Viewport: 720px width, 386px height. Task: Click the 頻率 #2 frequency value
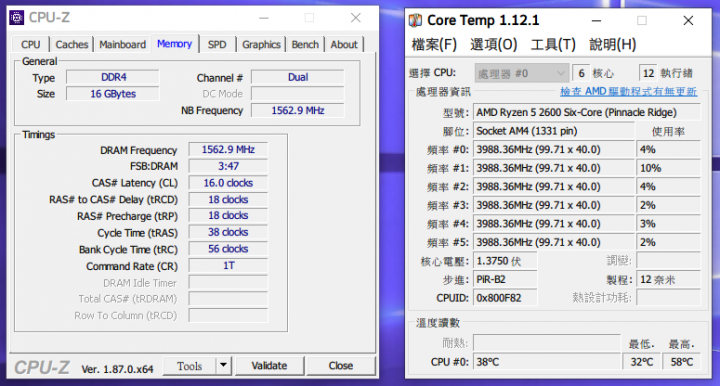554,187
